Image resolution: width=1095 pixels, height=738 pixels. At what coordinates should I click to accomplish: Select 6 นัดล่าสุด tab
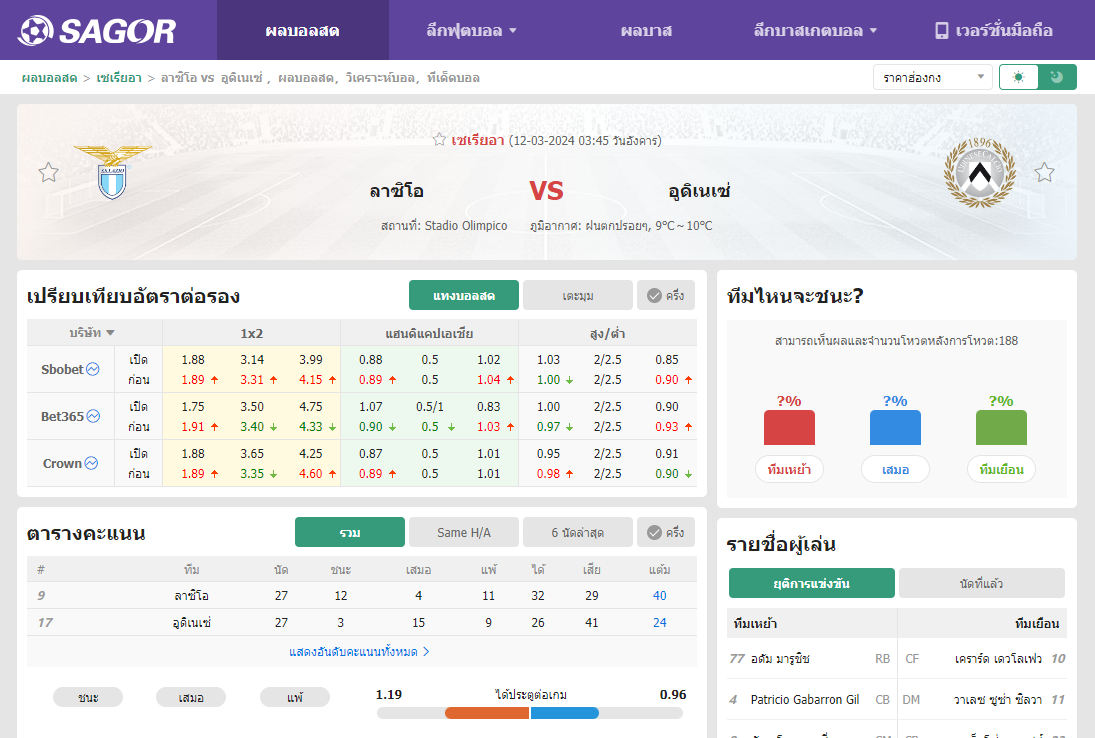tap(578, 532)
